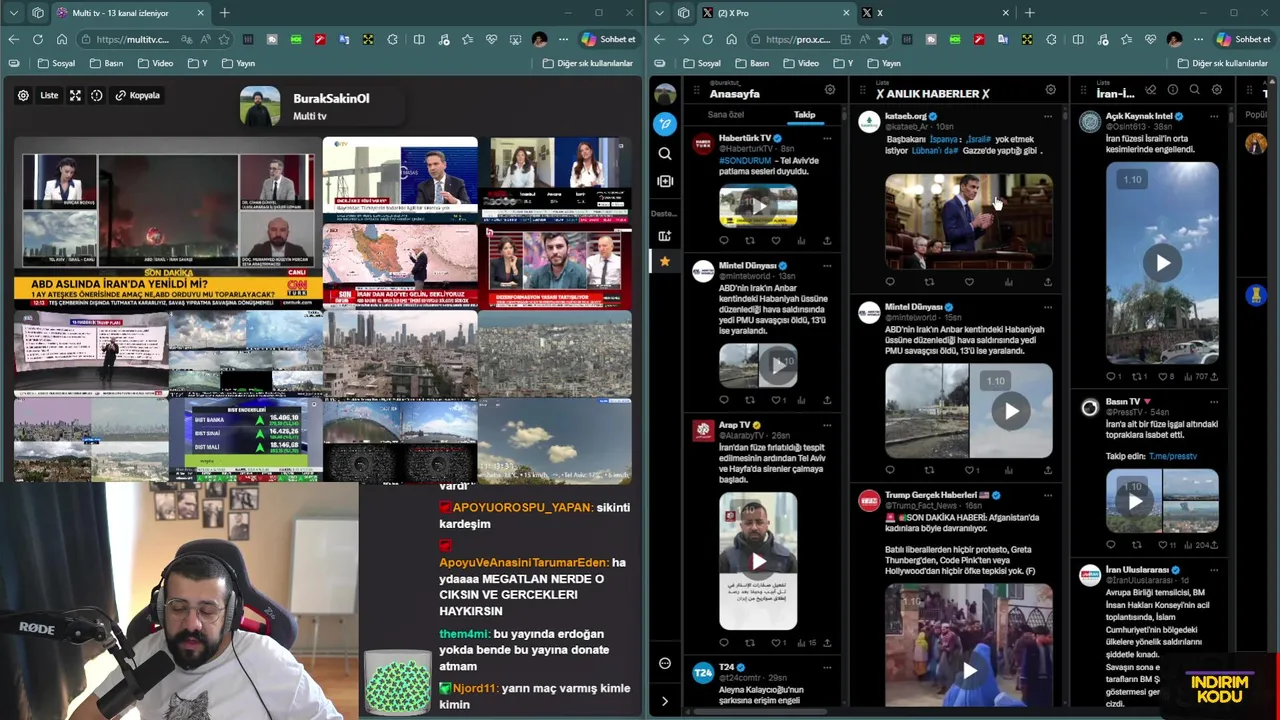This screenshot has width=1280, height=720.
Task: Open Multi tv settings gear
Action: 23,96
